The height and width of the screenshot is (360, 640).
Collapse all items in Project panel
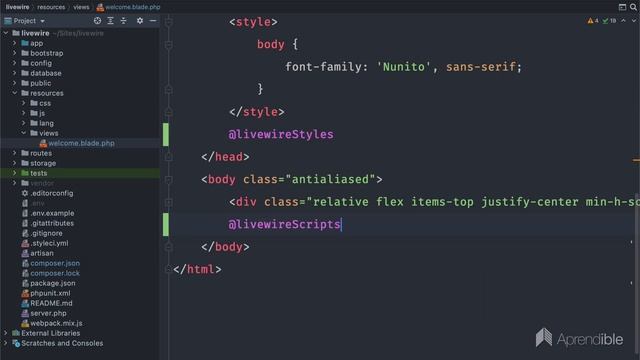point(123,20)
